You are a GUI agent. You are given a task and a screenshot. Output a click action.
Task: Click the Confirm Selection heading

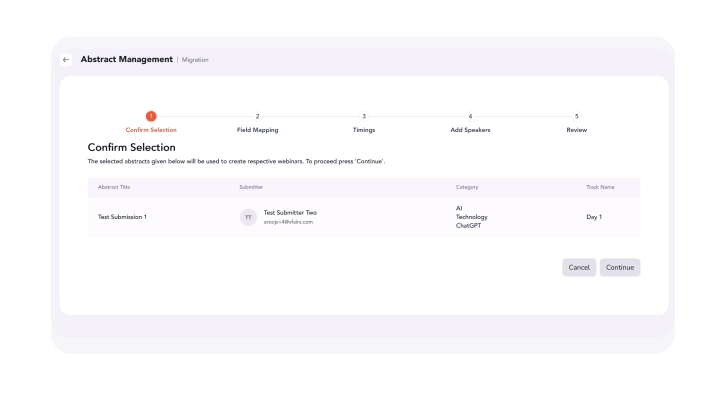[x=131, y=147]
